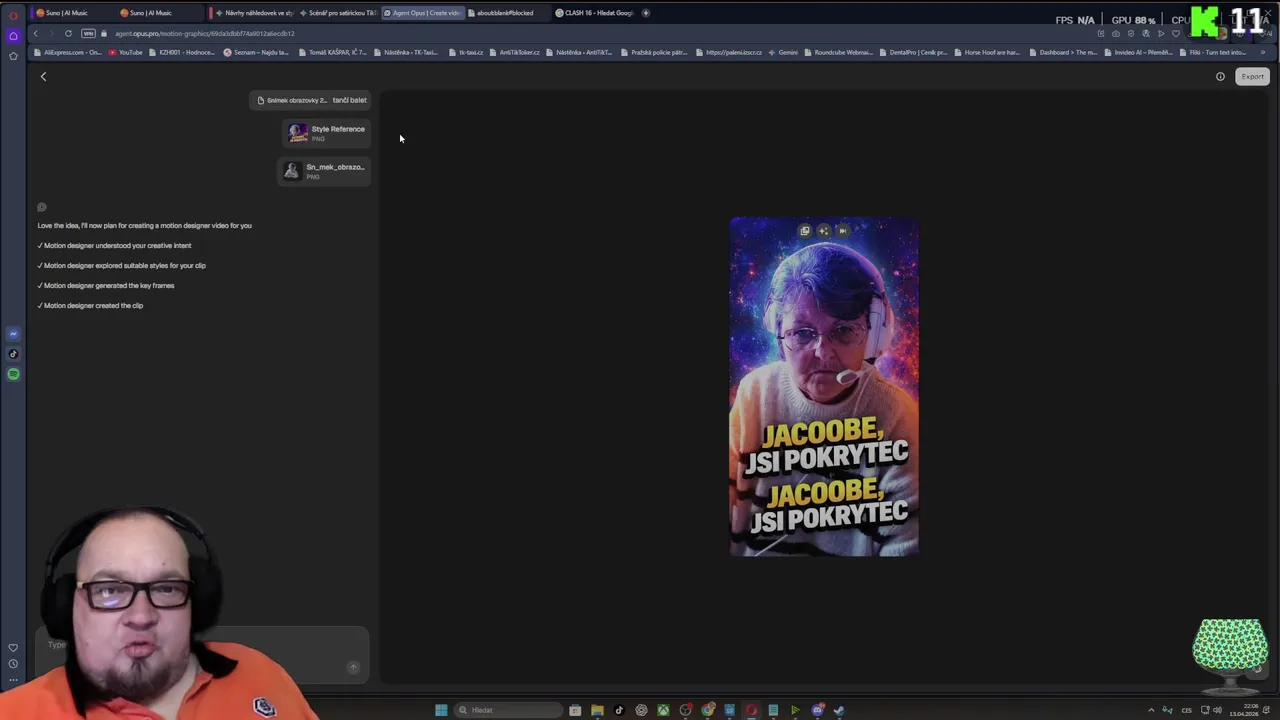Viewport: 1280px width, 720px height.
Task: Switch to the CLASH 16 Hledat Google tab
Action: [x=595, y=13]
